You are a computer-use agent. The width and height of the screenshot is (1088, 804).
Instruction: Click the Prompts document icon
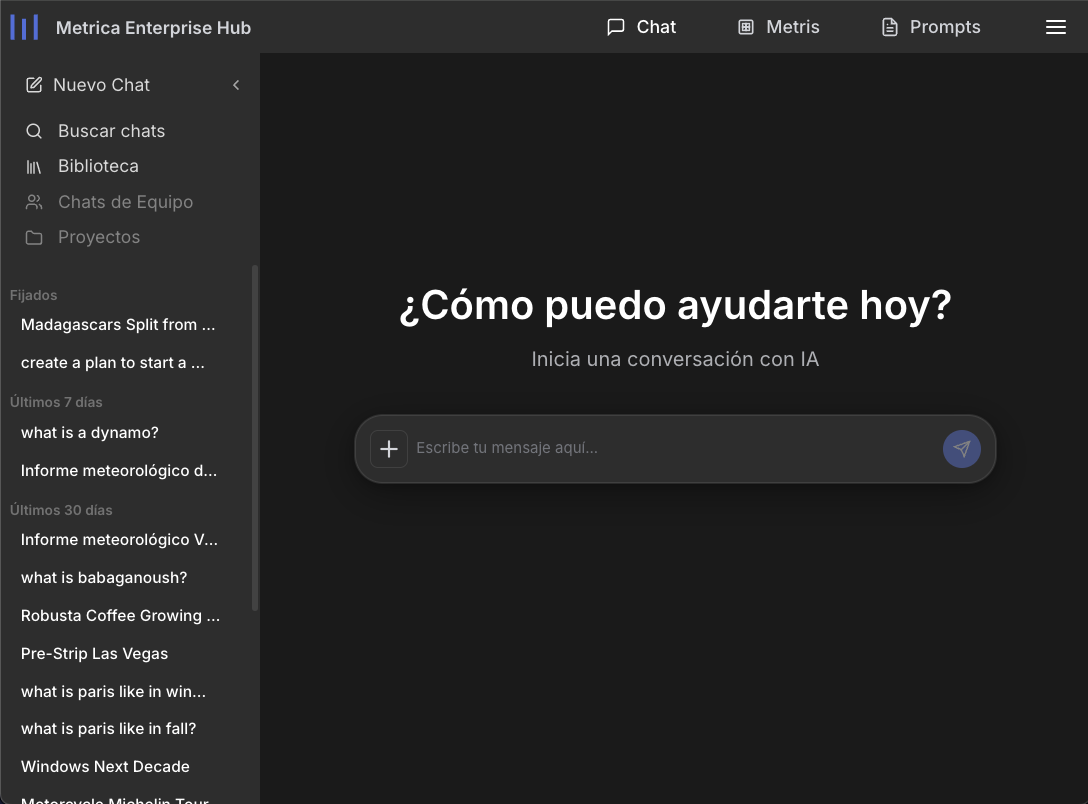click(x=888, y=27)
